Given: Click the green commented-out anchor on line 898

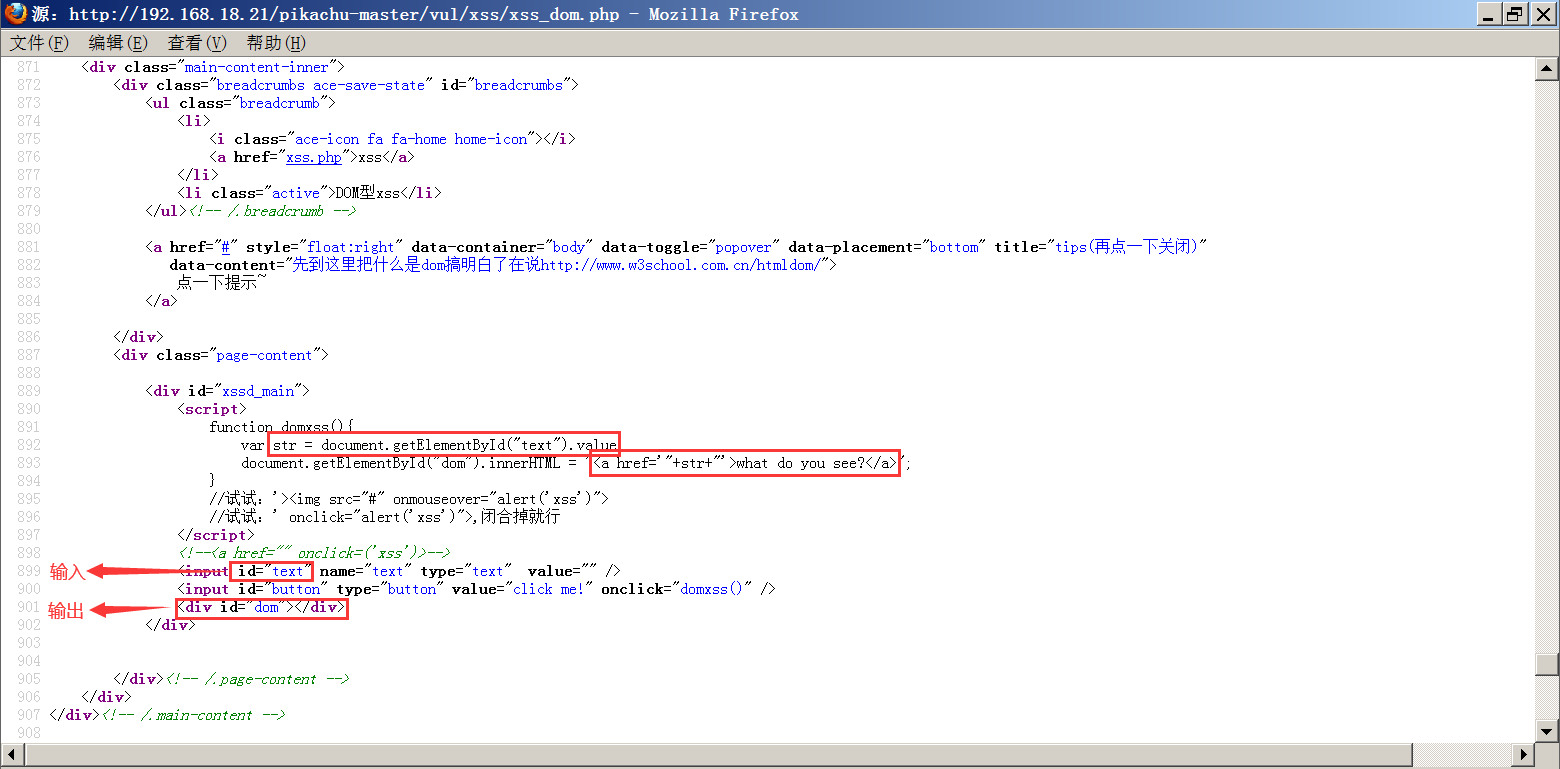Looking at the screenshot, I should tap(314, 553).
